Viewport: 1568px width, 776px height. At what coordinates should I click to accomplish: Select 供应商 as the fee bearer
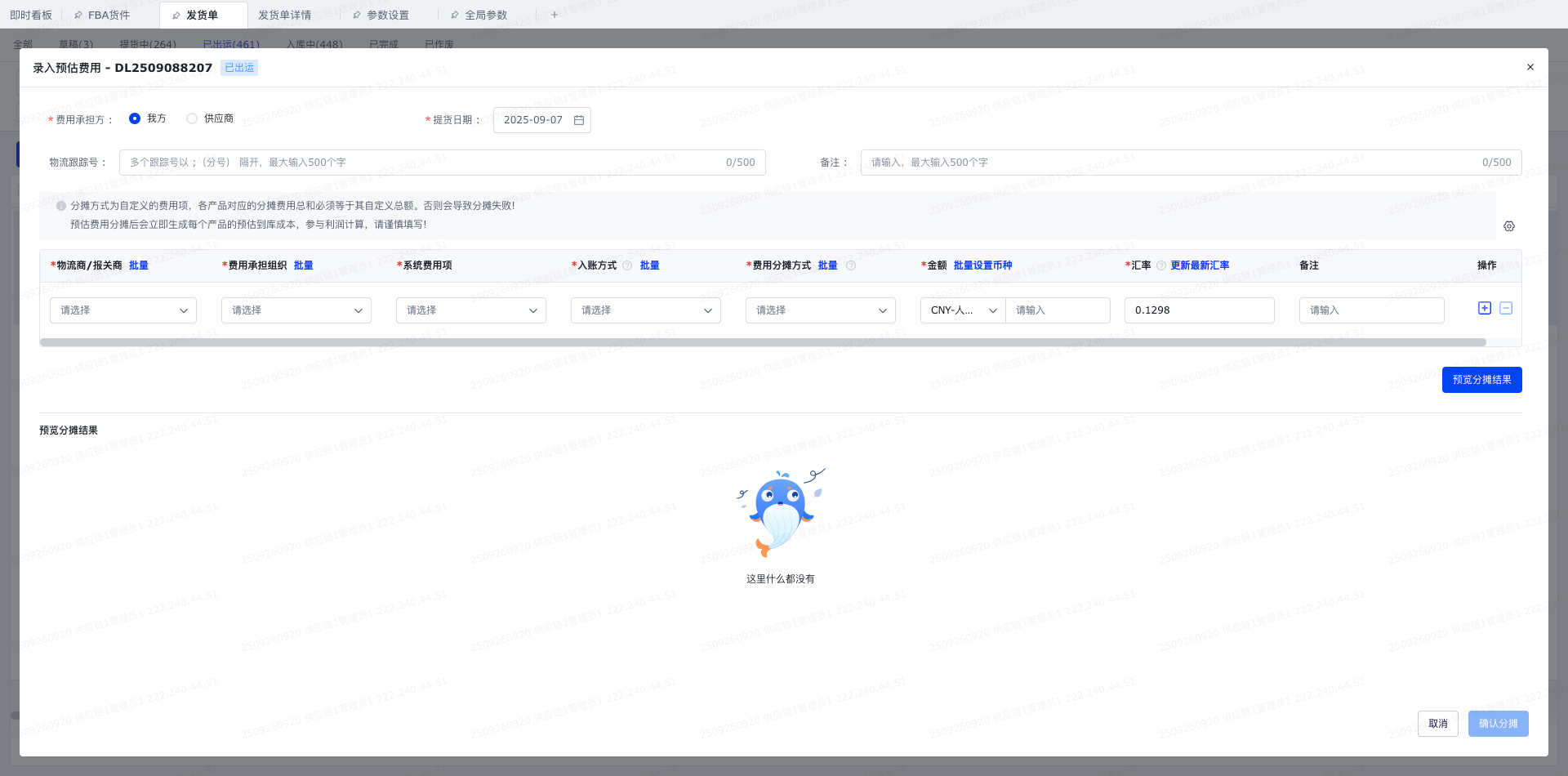tap(192, 118)
